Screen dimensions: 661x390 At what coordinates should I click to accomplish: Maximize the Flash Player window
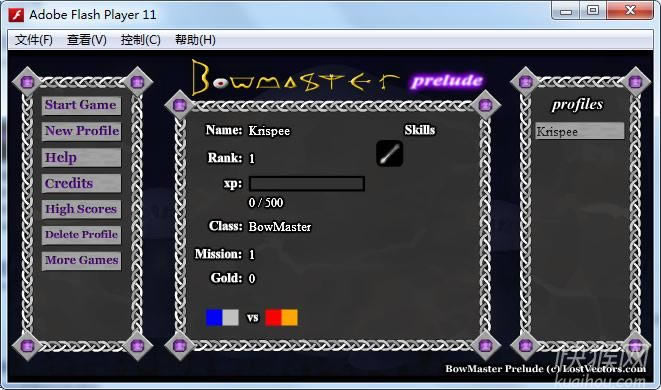point(593,11)
